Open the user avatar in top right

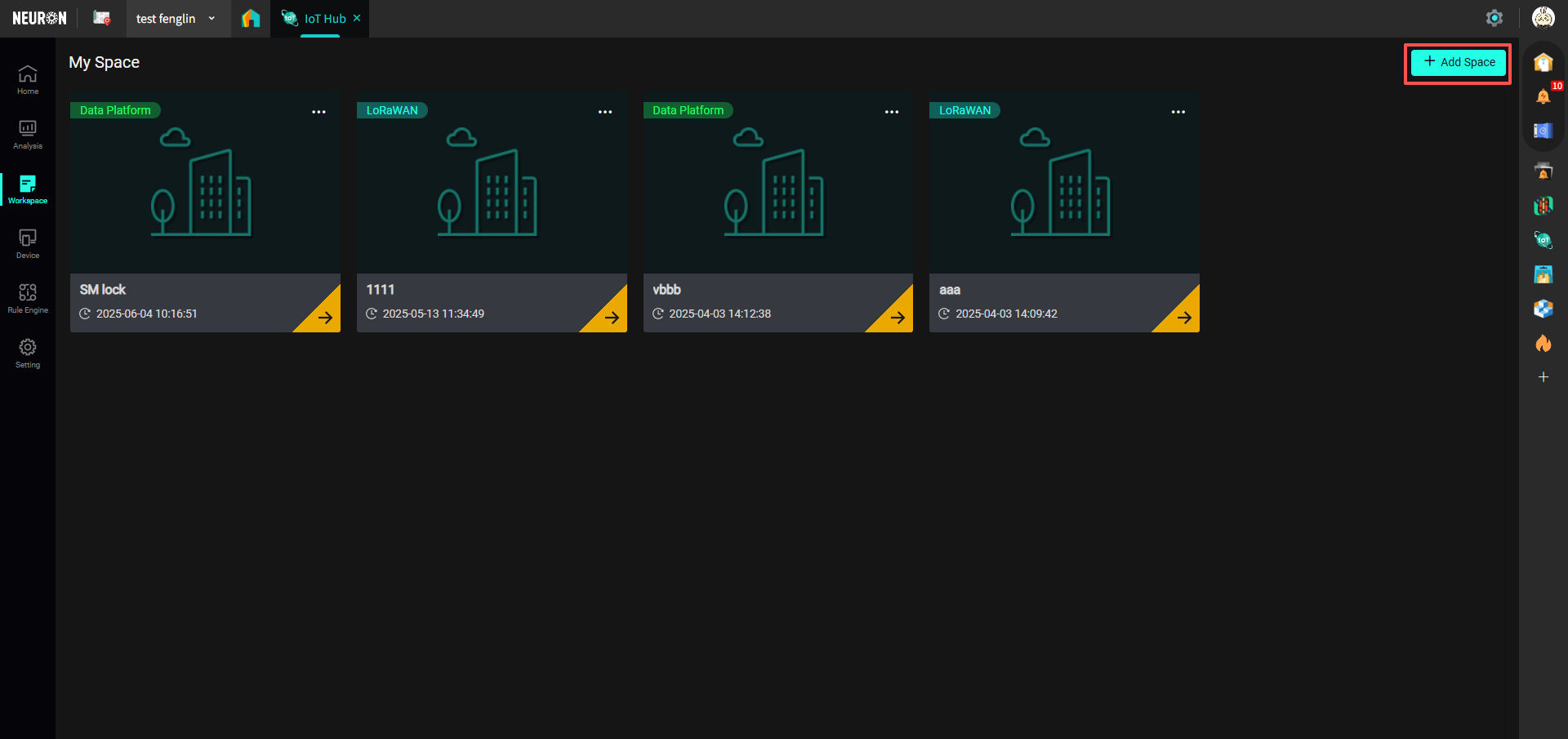pyautogui.click(x=1543, y=18)
